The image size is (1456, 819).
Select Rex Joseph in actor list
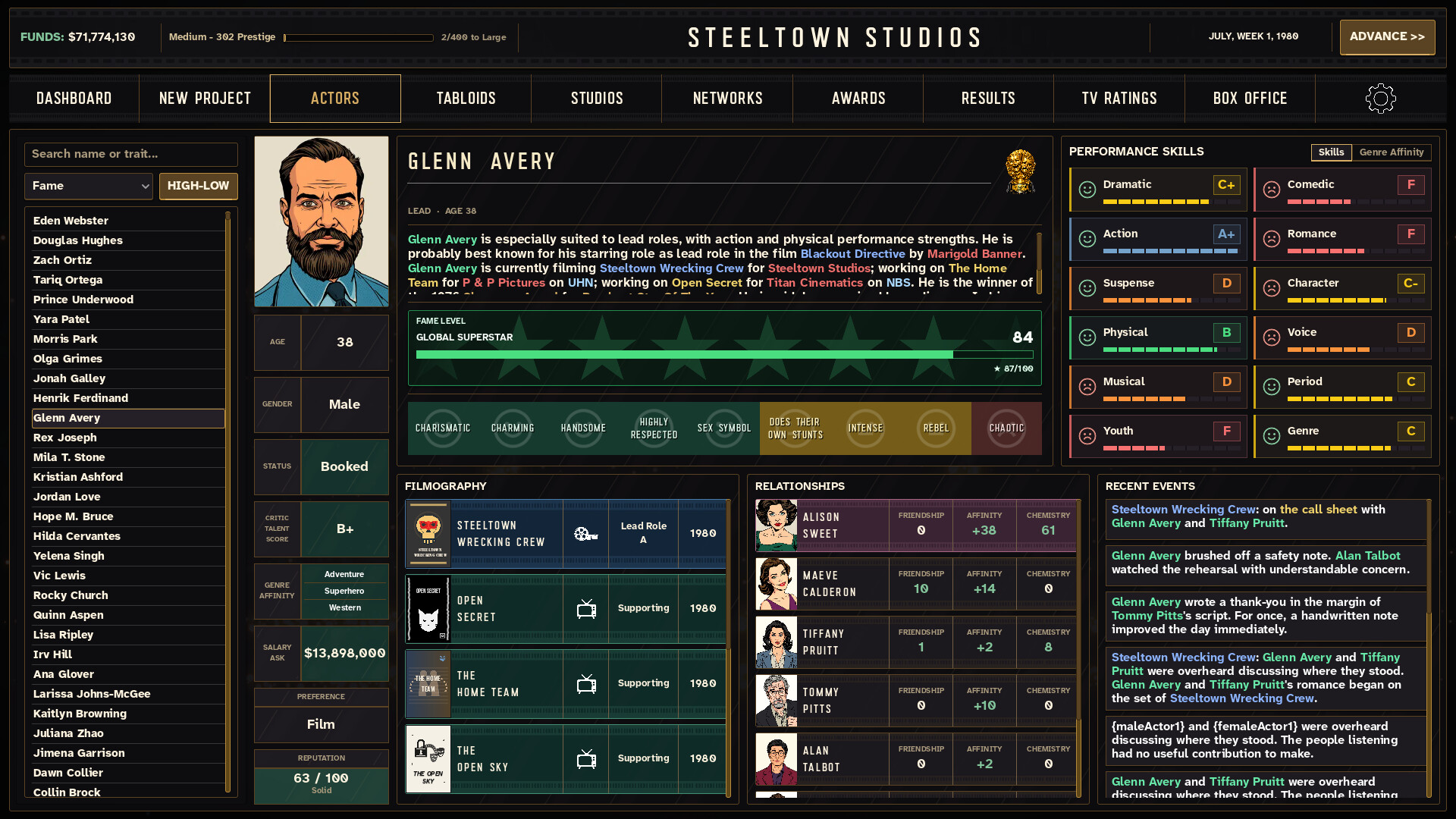(x=128, y=438)
